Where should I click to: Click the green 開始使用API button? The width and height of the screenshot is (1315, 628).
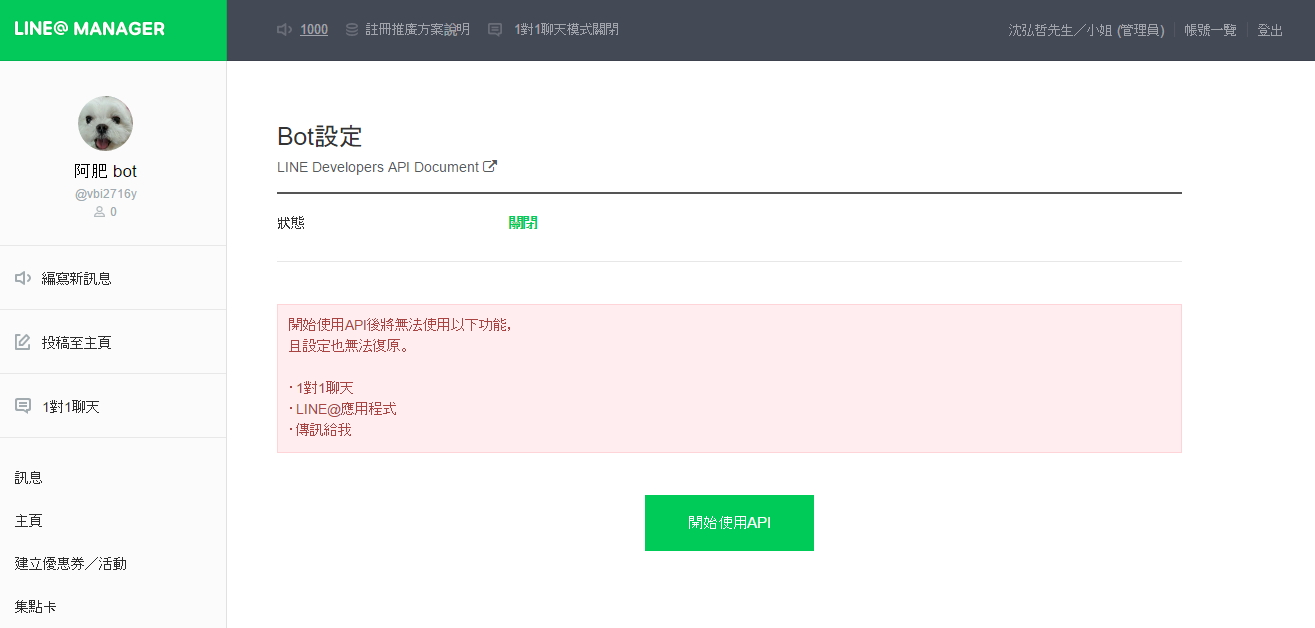[x=729, y=523]
